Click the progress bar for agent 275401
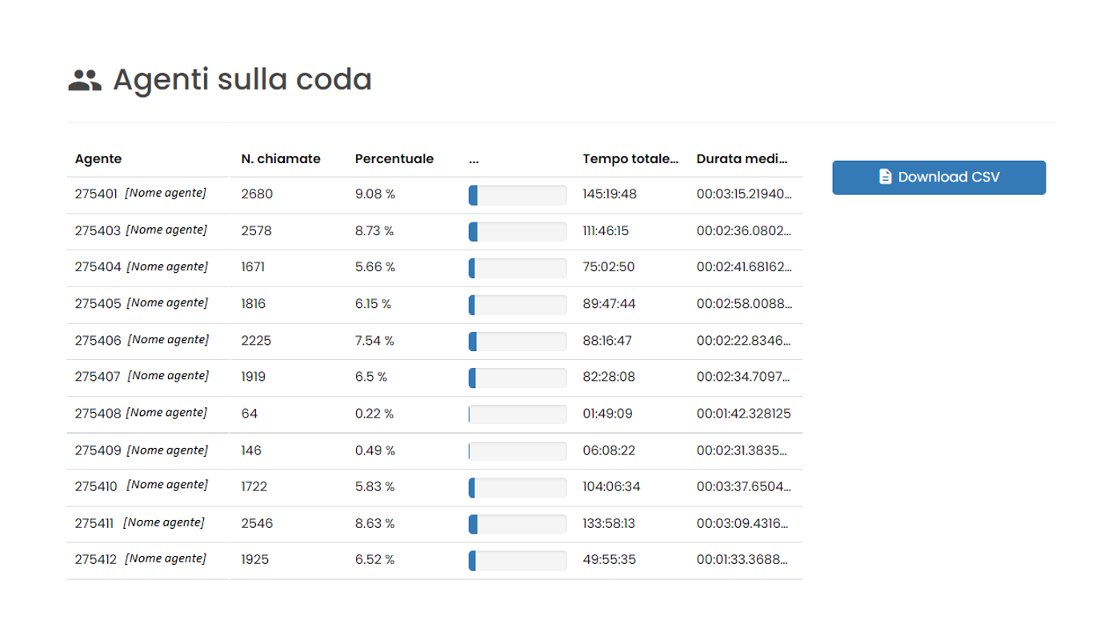This screenshot has height=640, width=1120. point(517,194)
